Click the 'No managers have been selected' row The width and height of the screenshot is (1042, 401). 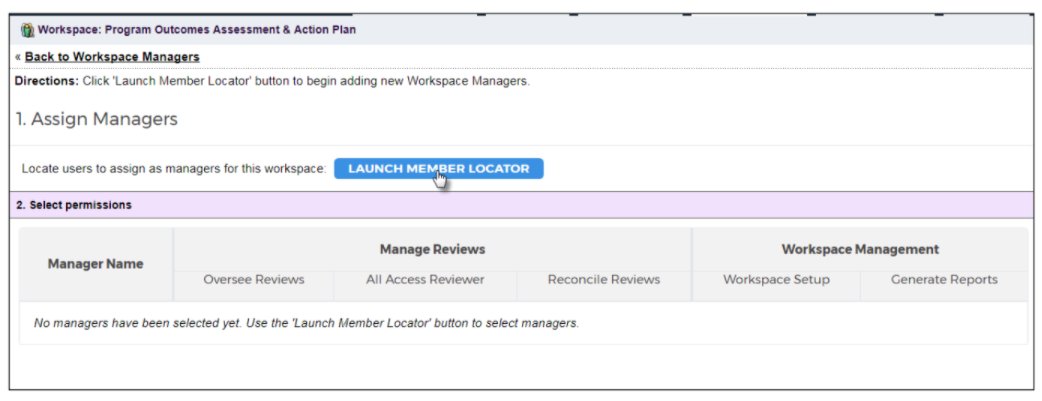point(524,324)
